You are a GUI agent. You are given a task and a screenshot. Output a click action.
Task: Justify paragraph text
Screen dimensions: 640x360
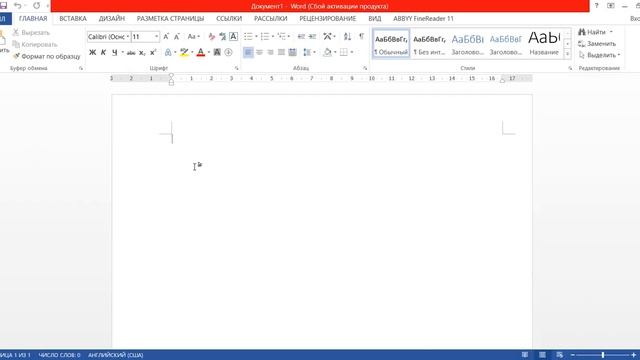coord(281,52)
